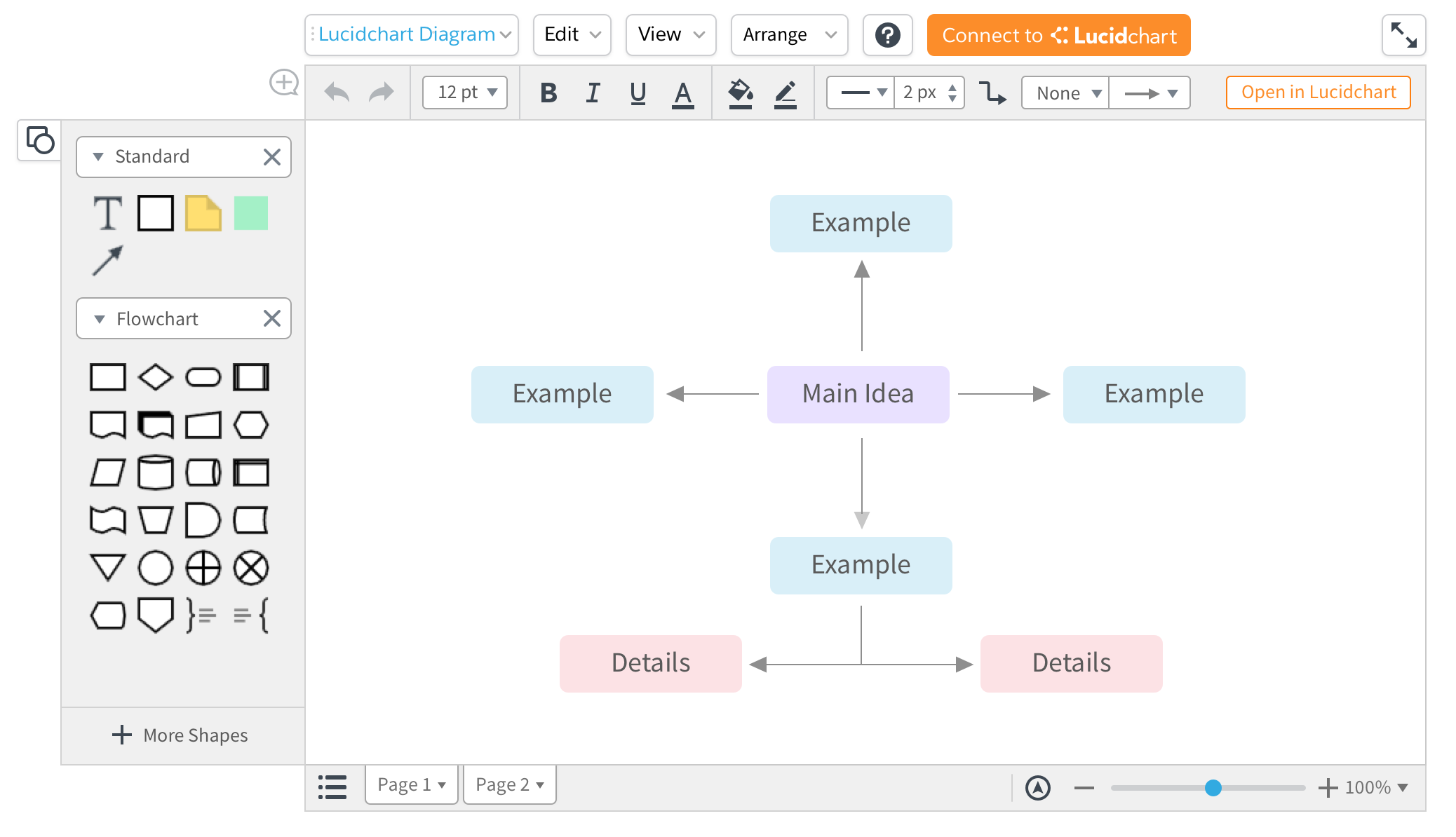
Task: Select the yellow note shape
Action: 203,213
